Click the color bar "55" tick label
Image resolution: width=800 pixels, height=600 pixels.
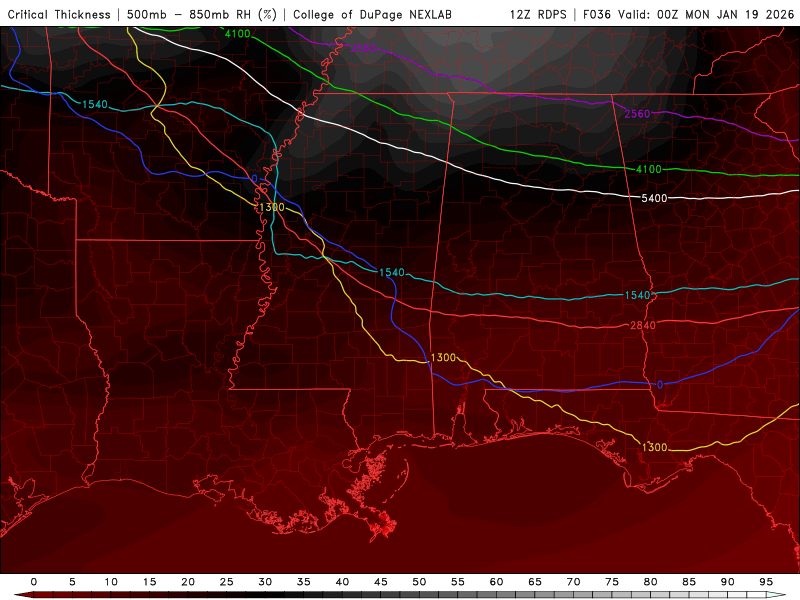tap(458, 582)
